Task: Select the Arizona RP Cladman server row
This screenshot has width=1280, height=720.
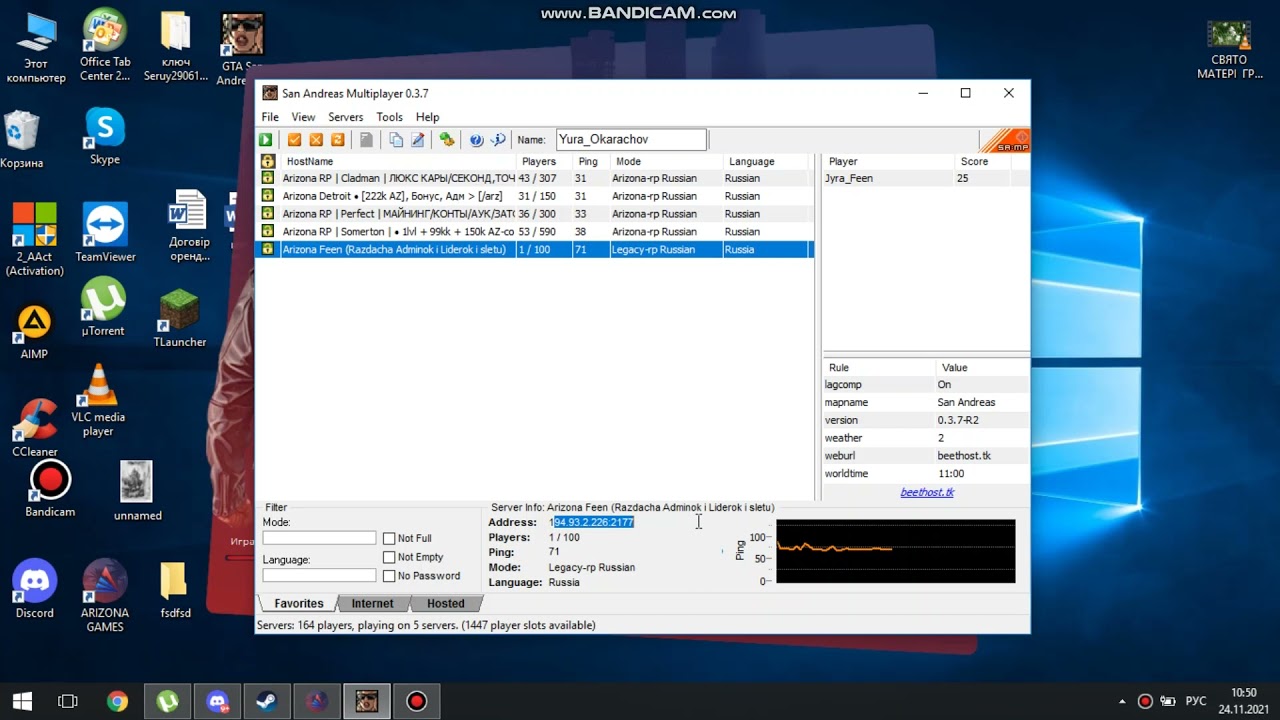Action: pos(535,178)
